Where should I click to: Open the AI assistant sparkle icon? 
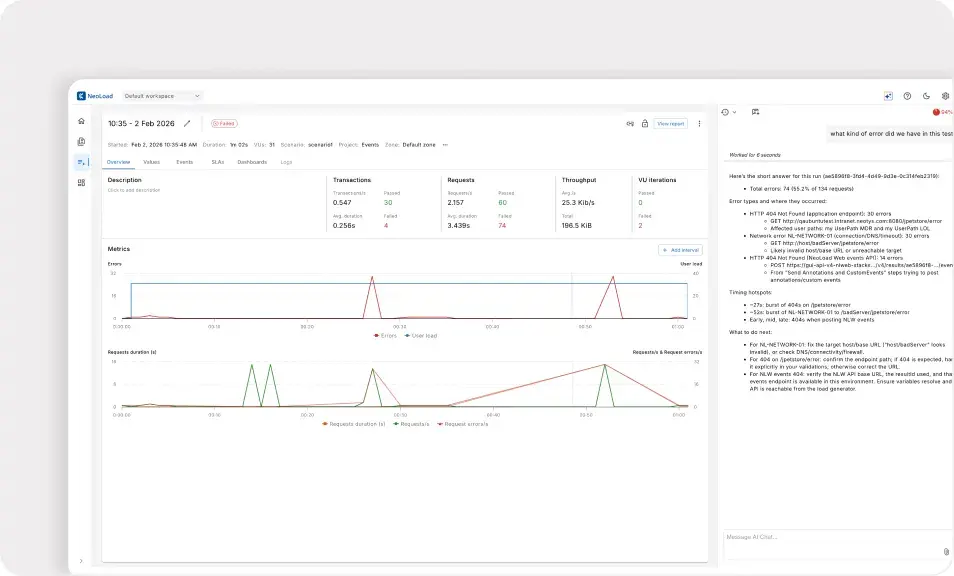pos(888,96)
